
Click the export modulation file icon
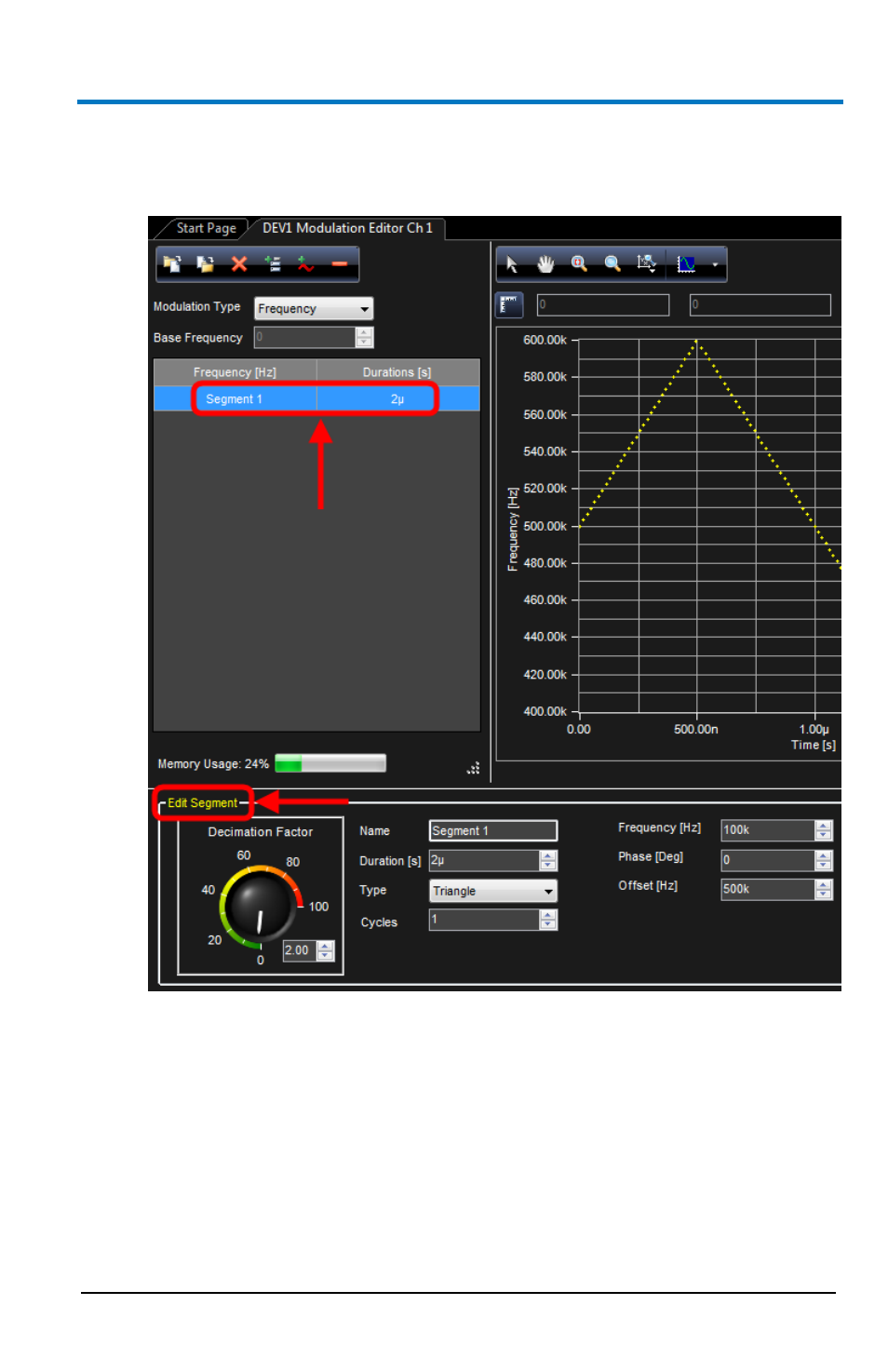[206, 264]
